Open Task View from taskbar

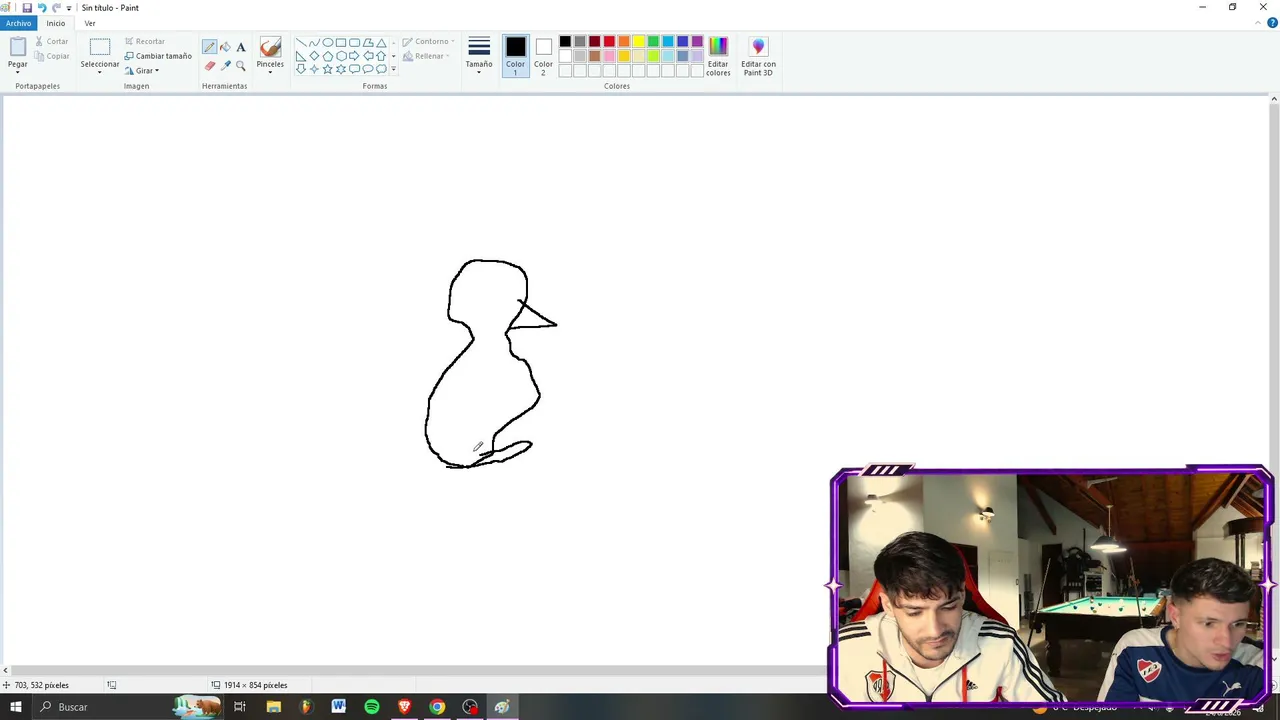[240, 707]
